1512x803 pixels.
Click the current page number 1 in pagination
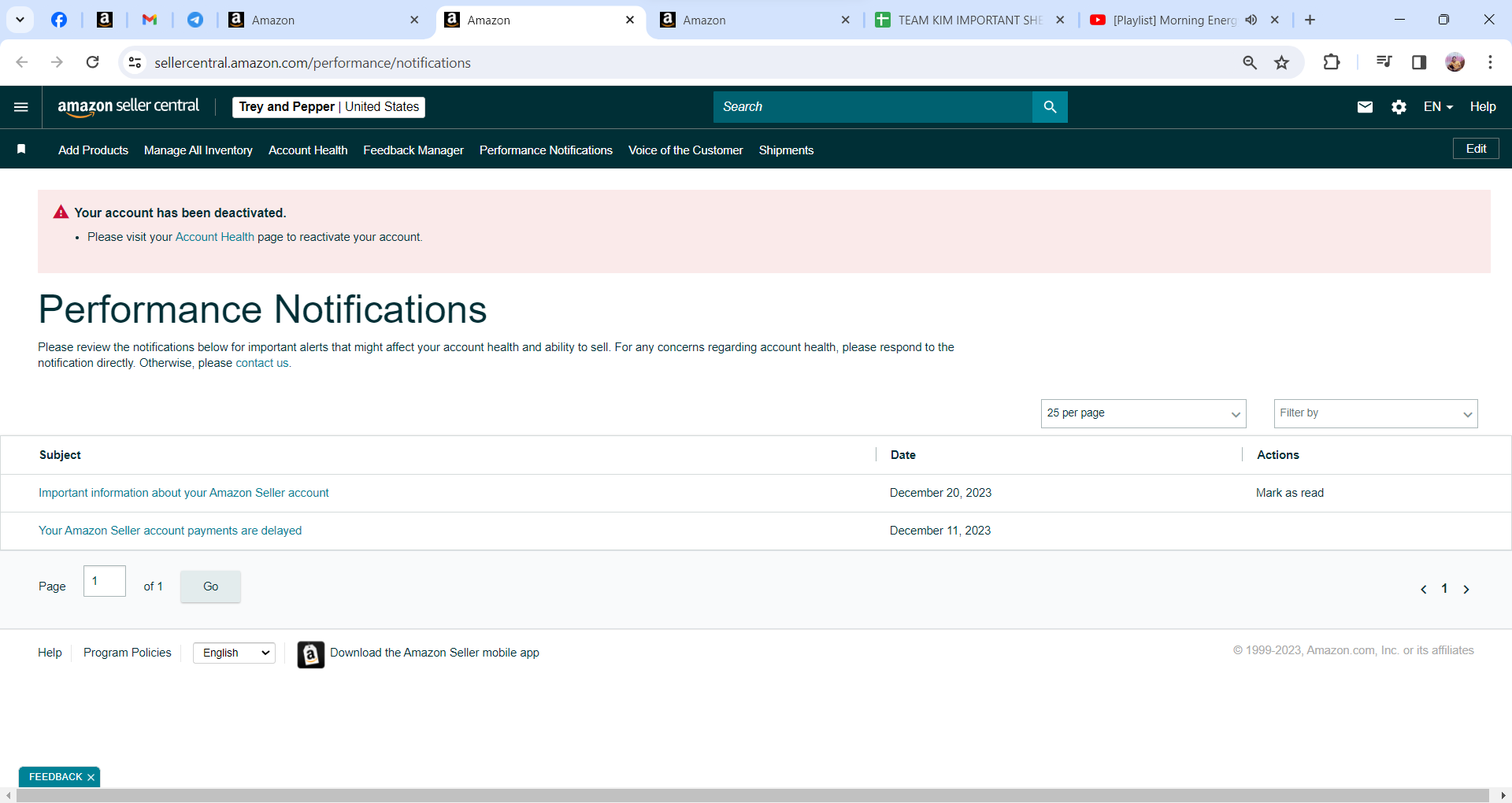[x=1445, y=589]
